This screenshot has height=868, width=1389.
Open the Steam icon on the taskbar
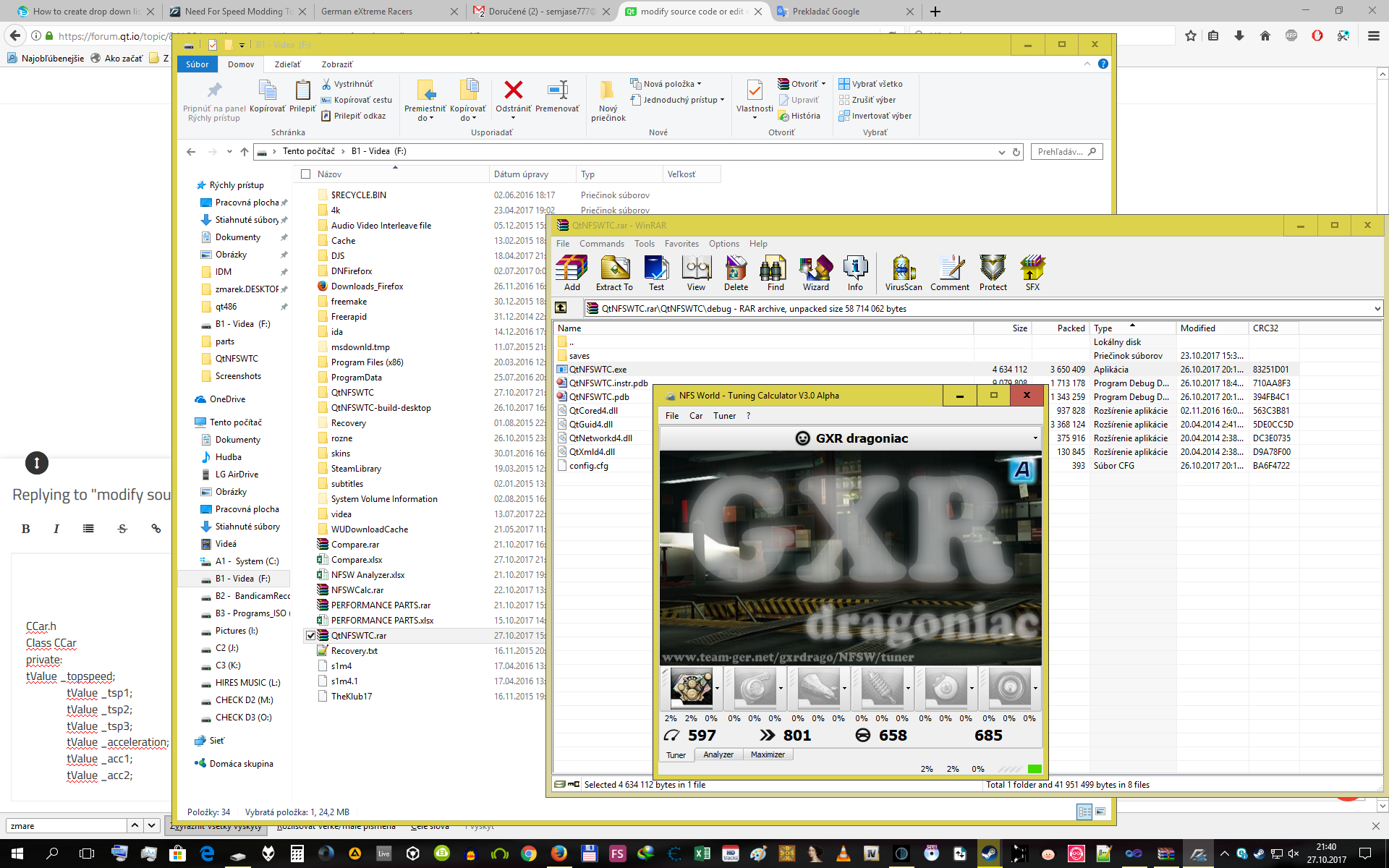(988, 854)
